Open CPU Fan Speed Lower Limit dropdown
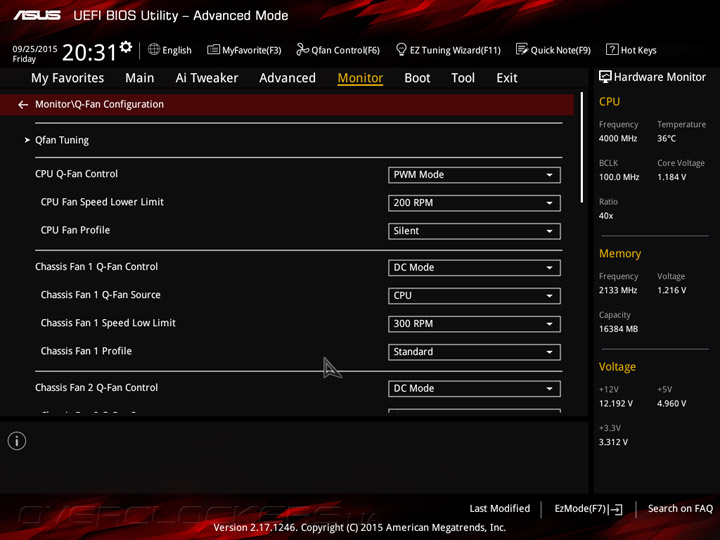This screenshot has width=720, height=540. [x=474, y=203]
